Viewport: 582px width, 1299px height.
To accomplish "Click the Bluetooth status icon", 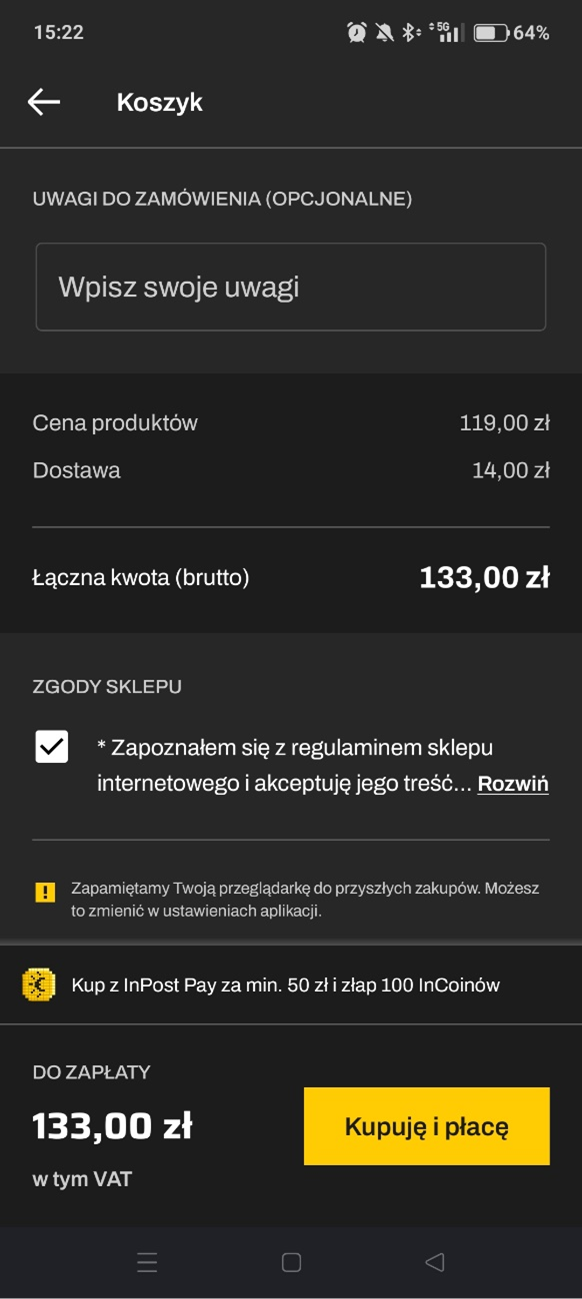I will coord(411,33).
